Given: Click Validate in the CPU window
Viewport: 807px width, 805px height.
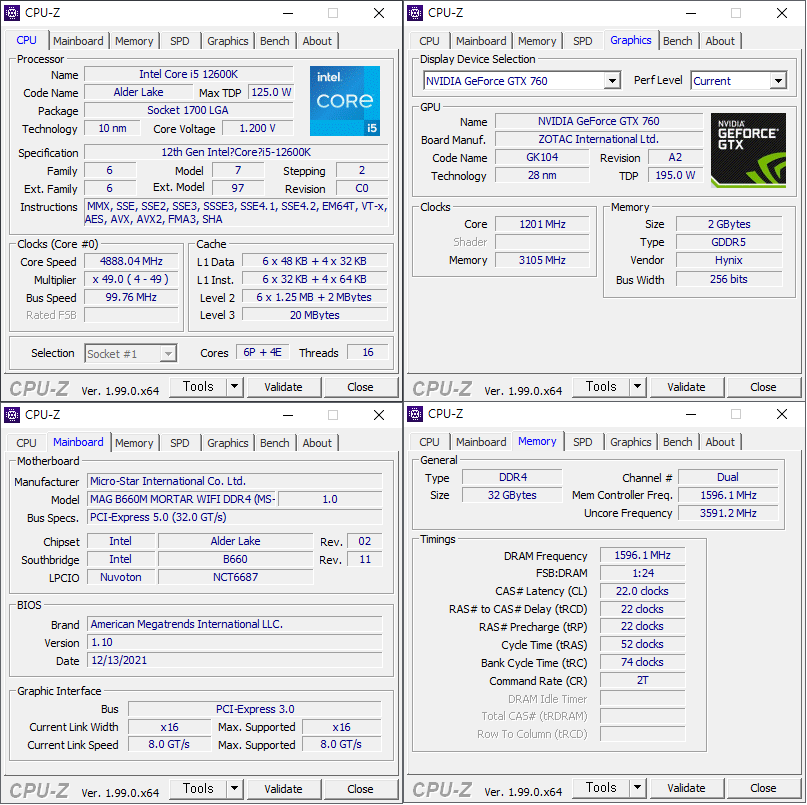Looking at the screenshot, I should [284, 387].
